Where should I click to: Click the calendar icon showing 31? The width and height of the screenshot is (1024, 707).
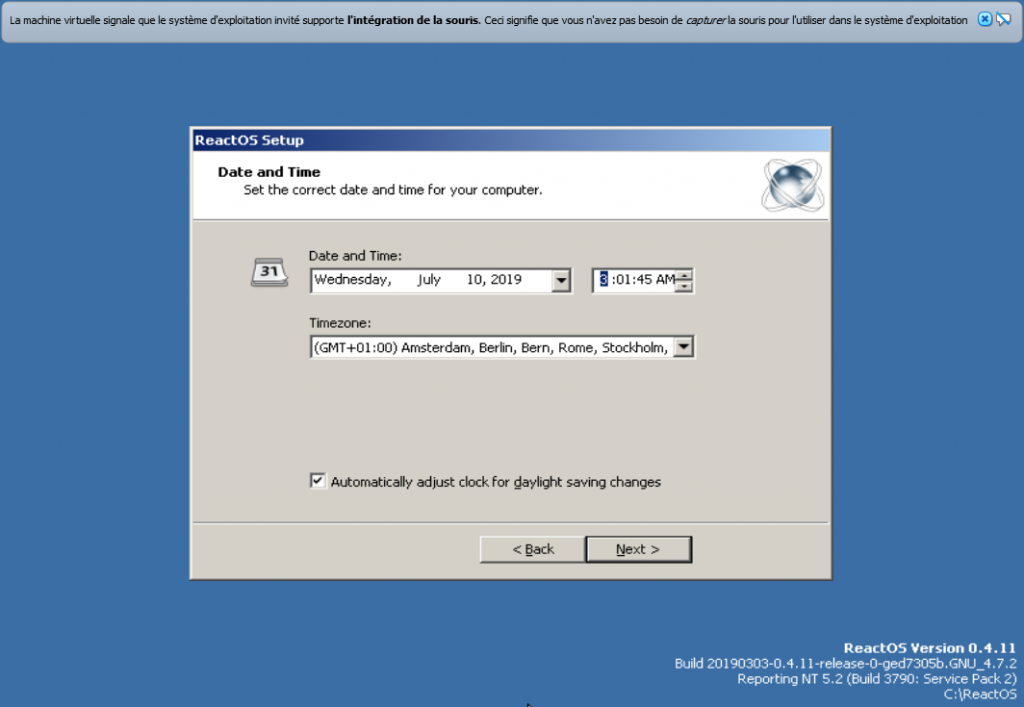coord(268,272)
